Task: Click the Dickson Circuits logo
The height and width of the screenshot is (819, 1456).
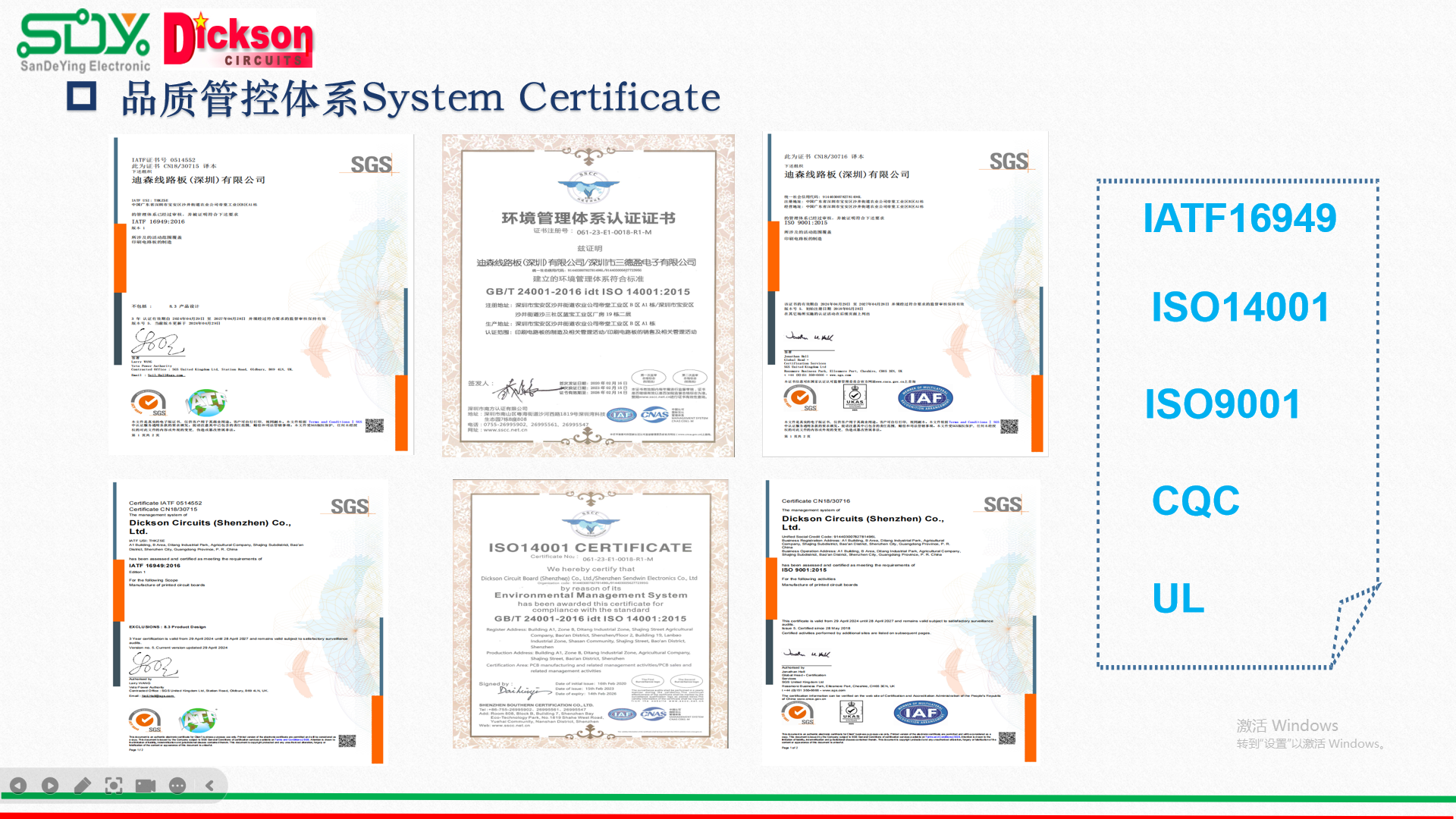Action: (239, 39)
